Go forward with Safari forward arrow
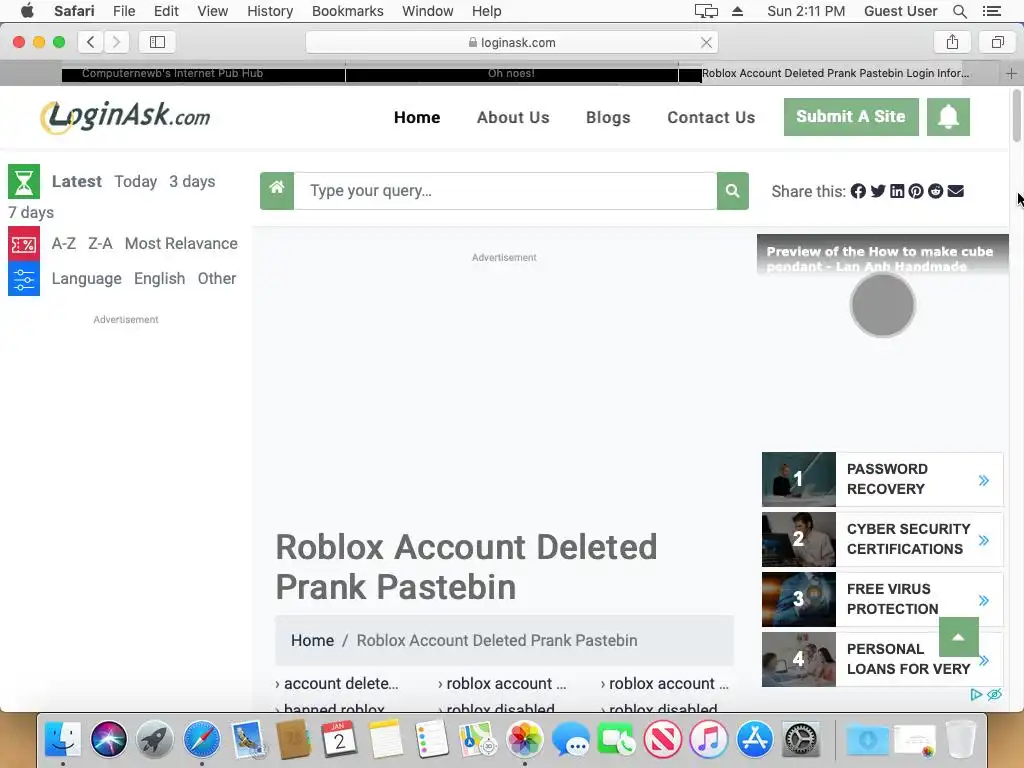Viewport: 1024px width, 768px height. pyautogui.click(x=116, y=42)
